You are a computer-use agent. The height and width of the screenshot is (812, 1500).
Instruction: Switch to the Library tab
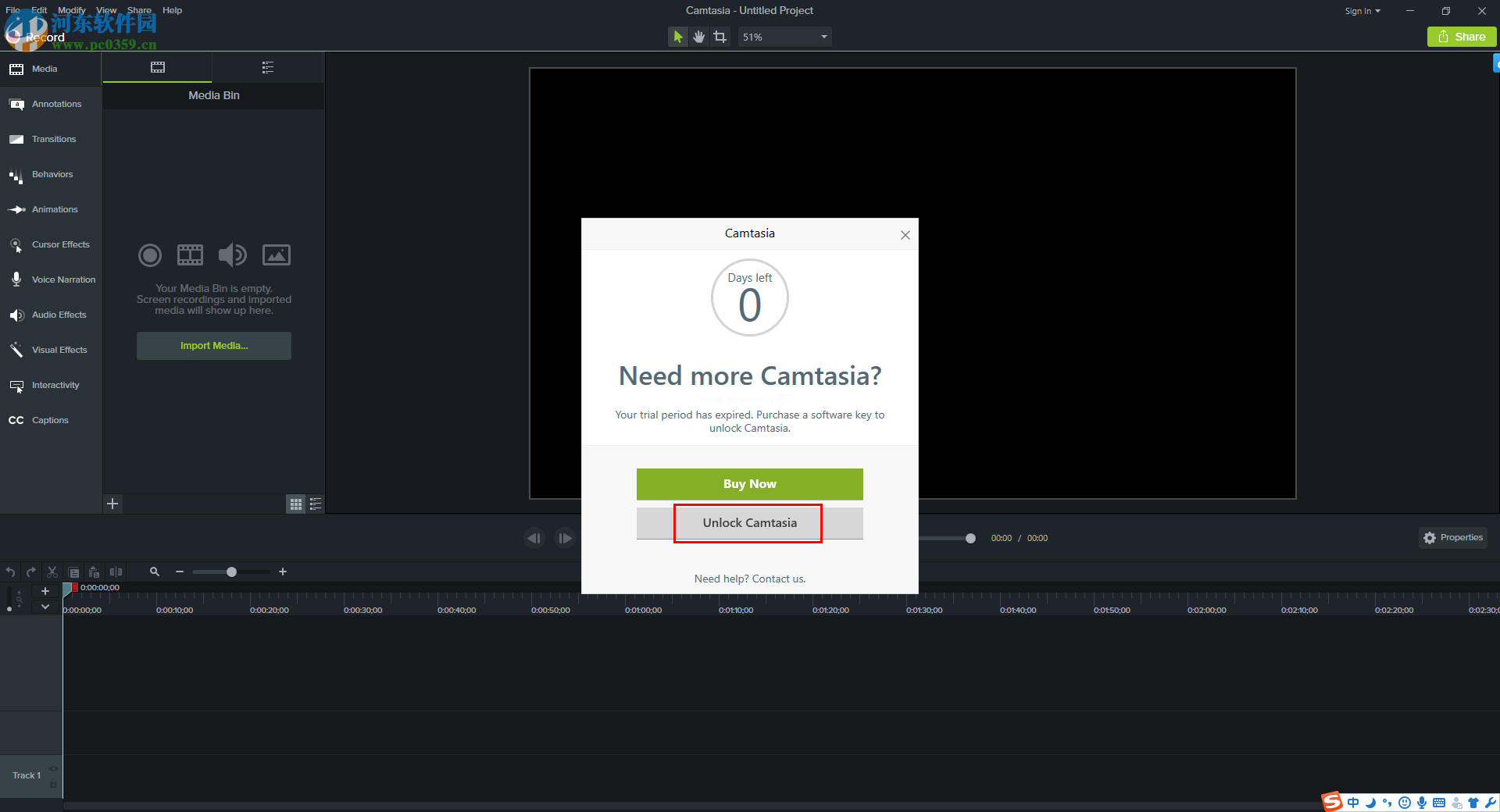[x=268, y=67]
